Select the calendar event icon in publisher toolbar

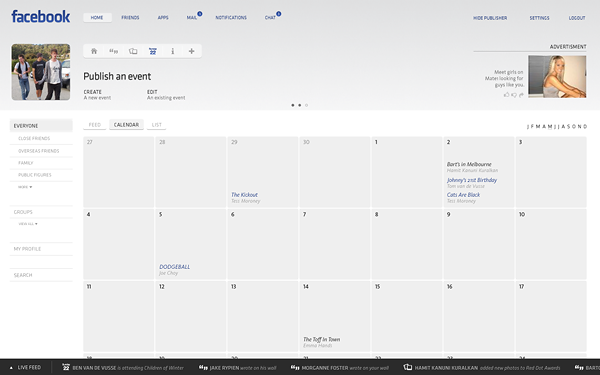153,51
